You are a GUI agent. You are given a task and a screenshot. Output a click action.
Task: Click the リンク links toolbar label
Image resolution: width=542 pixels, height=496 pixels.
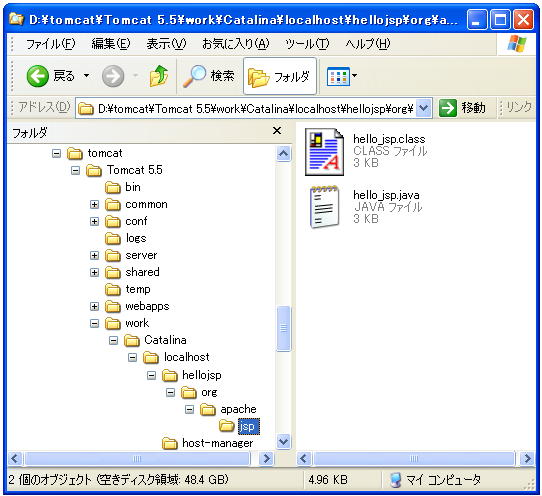(x=519, y=107)
